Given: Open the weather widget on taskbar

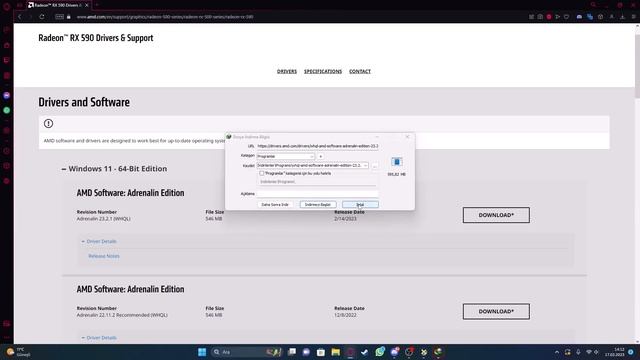Looking at the screenshot, I should point(18,352).
